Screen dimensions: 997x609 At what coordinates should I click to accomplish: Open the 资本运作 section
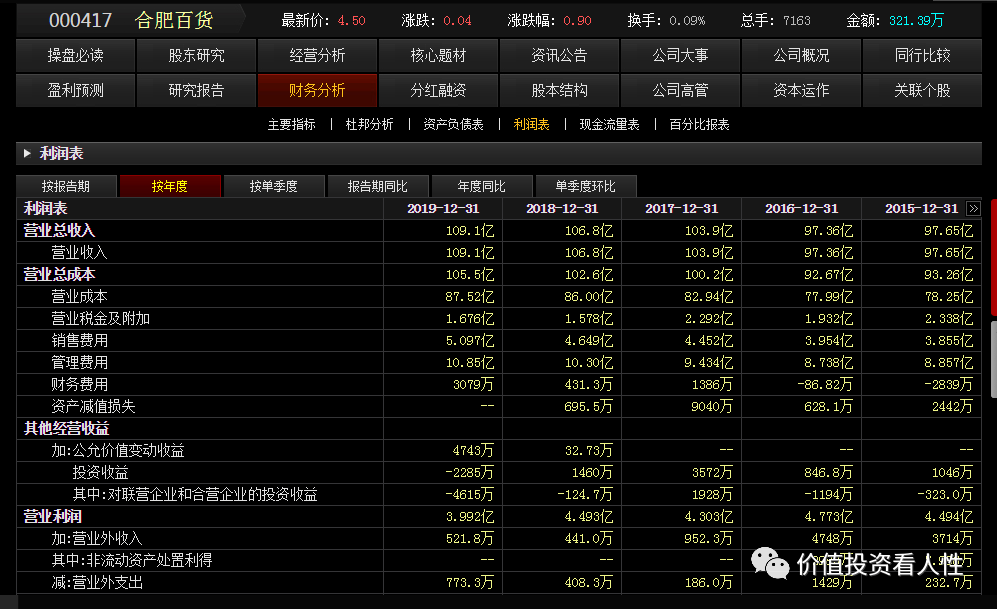801,90
